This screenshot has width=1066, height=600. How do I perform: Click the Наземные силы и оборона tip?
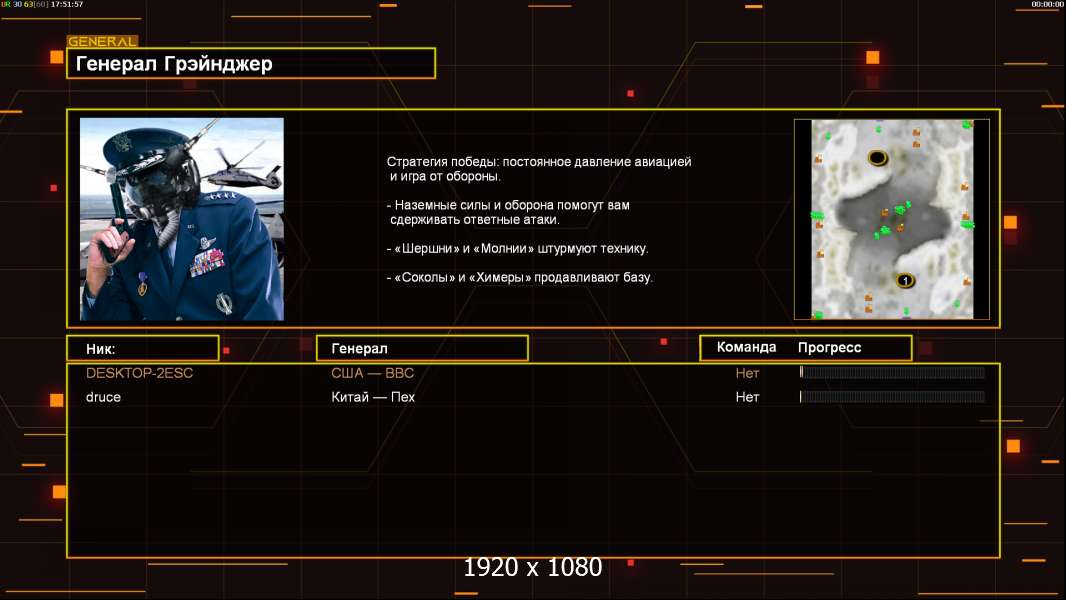(x=509, y=212)
